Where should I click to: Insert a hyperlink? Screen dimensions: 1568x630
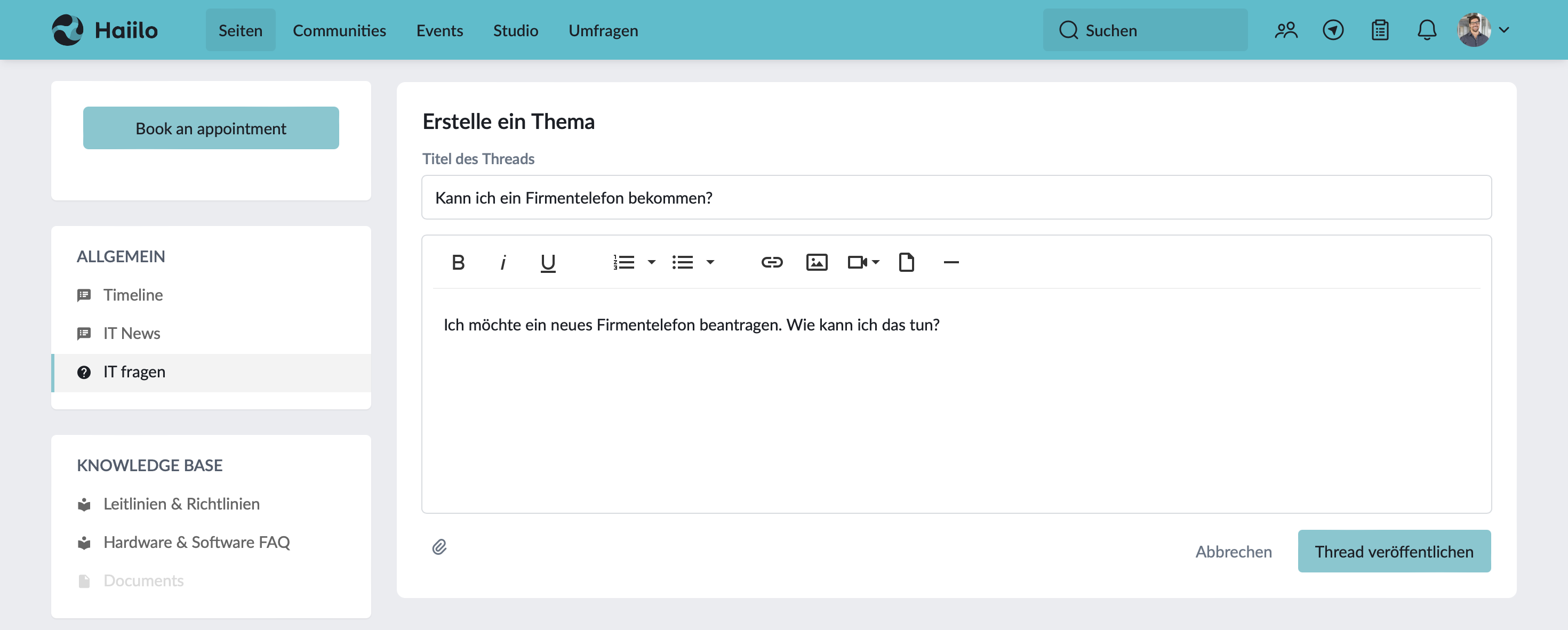point(772,262)
